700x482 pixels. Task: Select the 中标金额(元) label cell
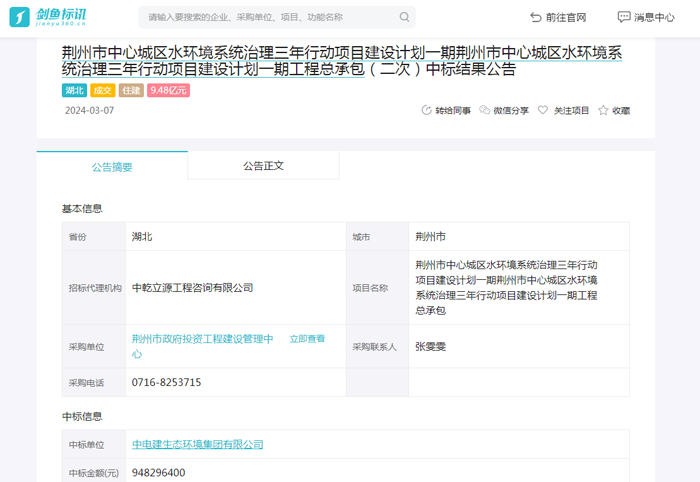94,471
